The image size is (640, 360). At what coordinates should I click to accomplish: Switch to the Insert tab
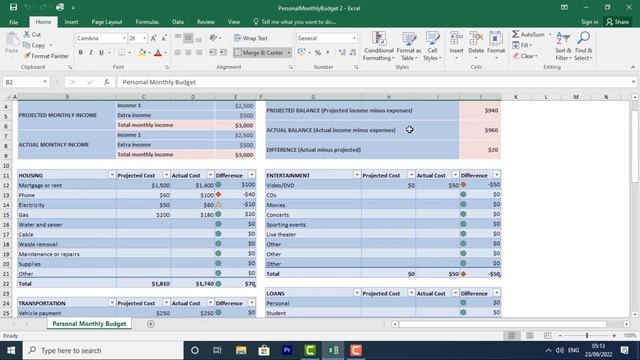tap(71, 22)
